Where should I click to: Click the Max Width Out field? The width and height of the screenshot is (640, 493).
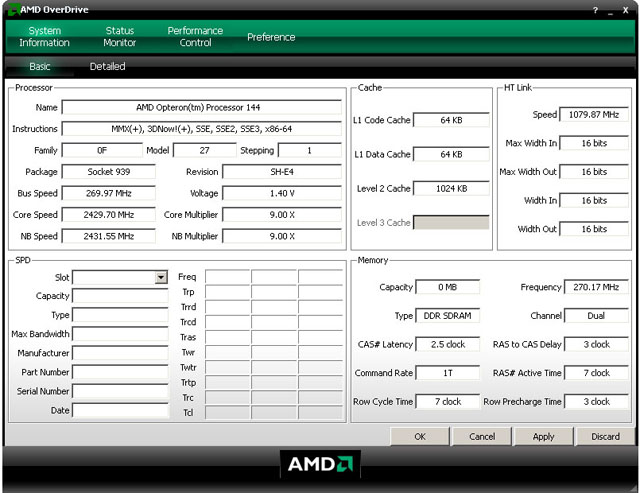click(x=594, y=172)
